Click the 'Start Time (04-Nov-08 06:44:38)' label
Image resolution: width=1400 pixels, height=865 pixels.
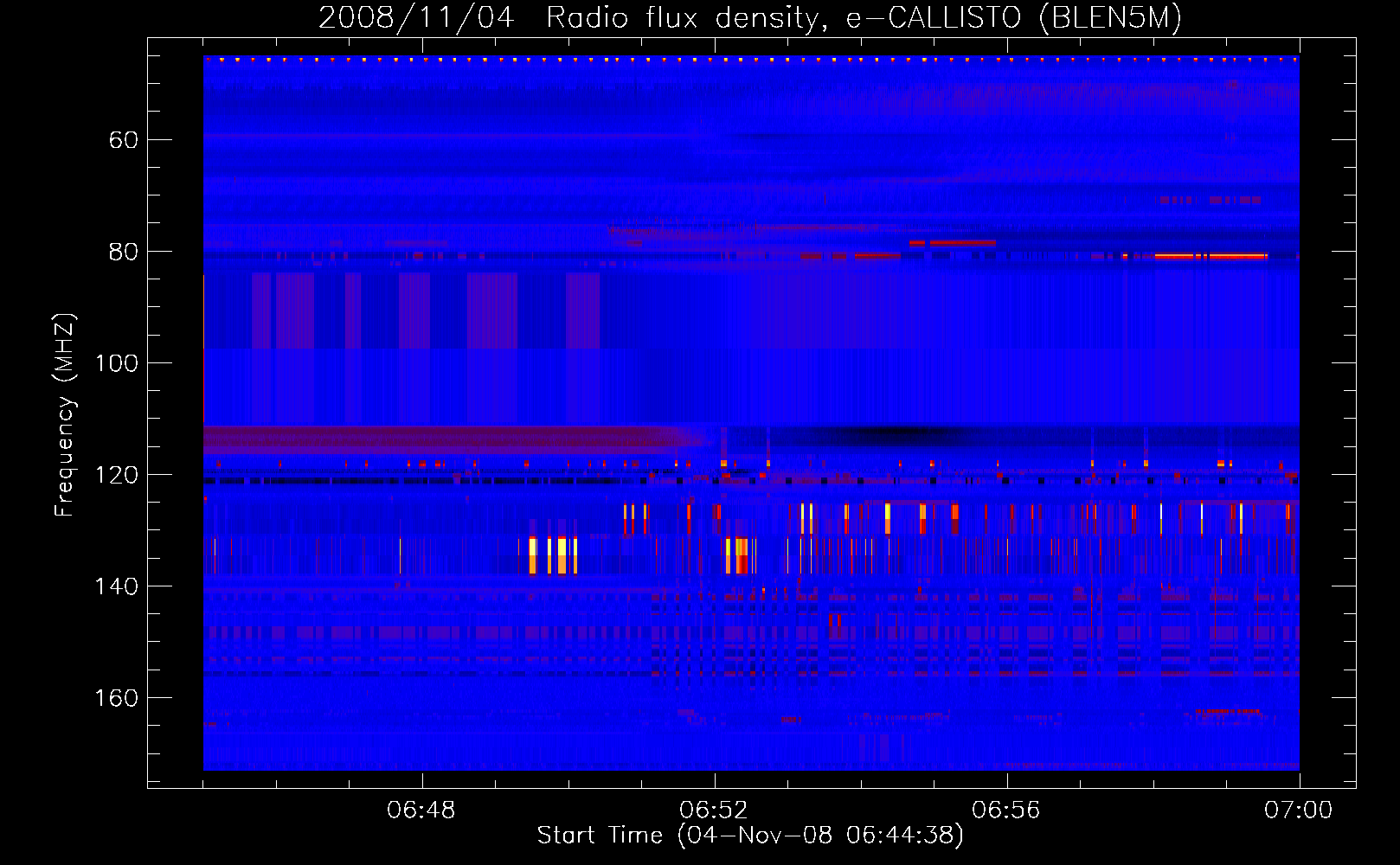pos(750,836)
